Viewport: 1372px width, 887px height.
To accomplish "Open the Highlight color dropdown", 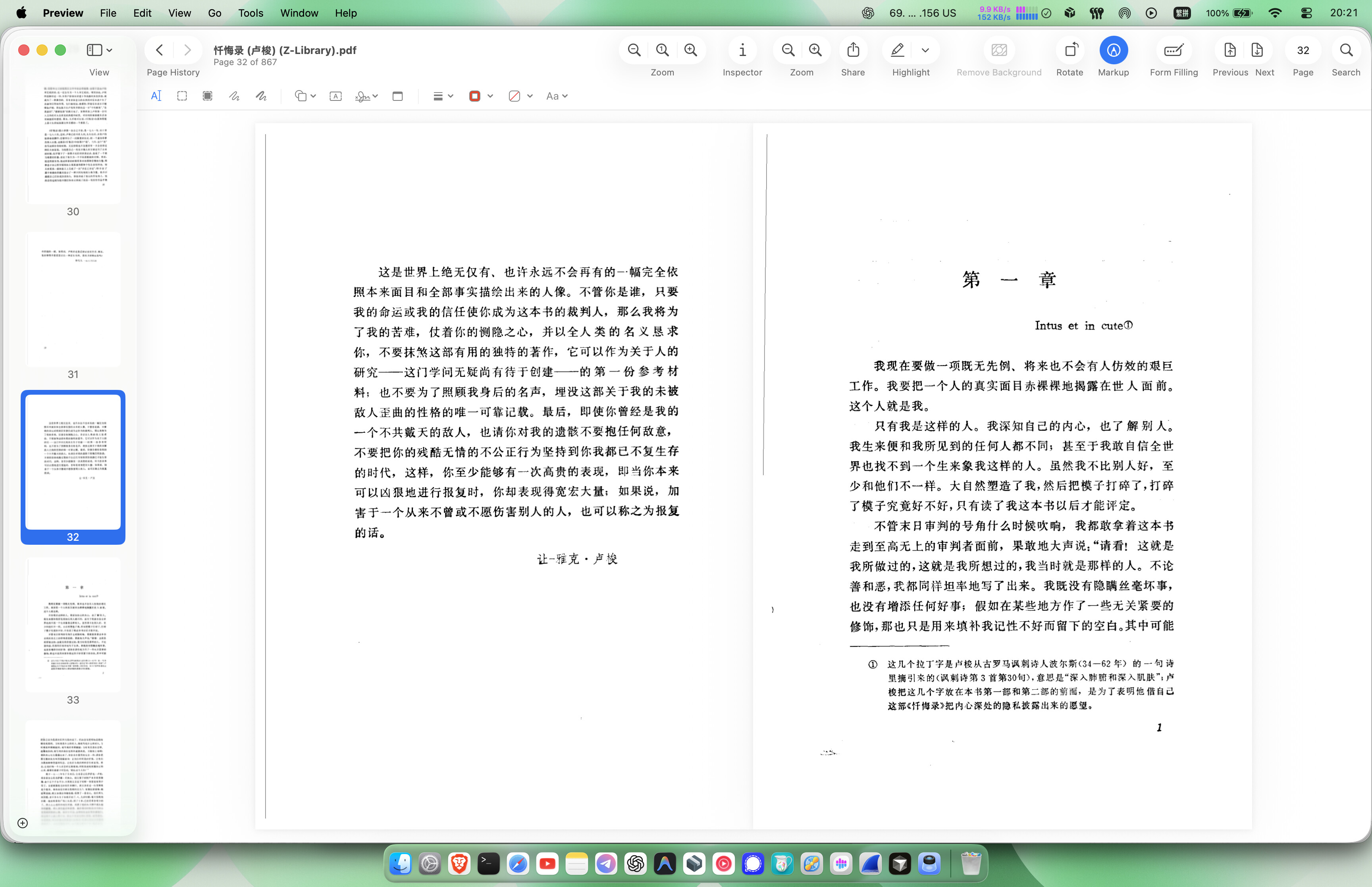I will [x=925, y=51].
